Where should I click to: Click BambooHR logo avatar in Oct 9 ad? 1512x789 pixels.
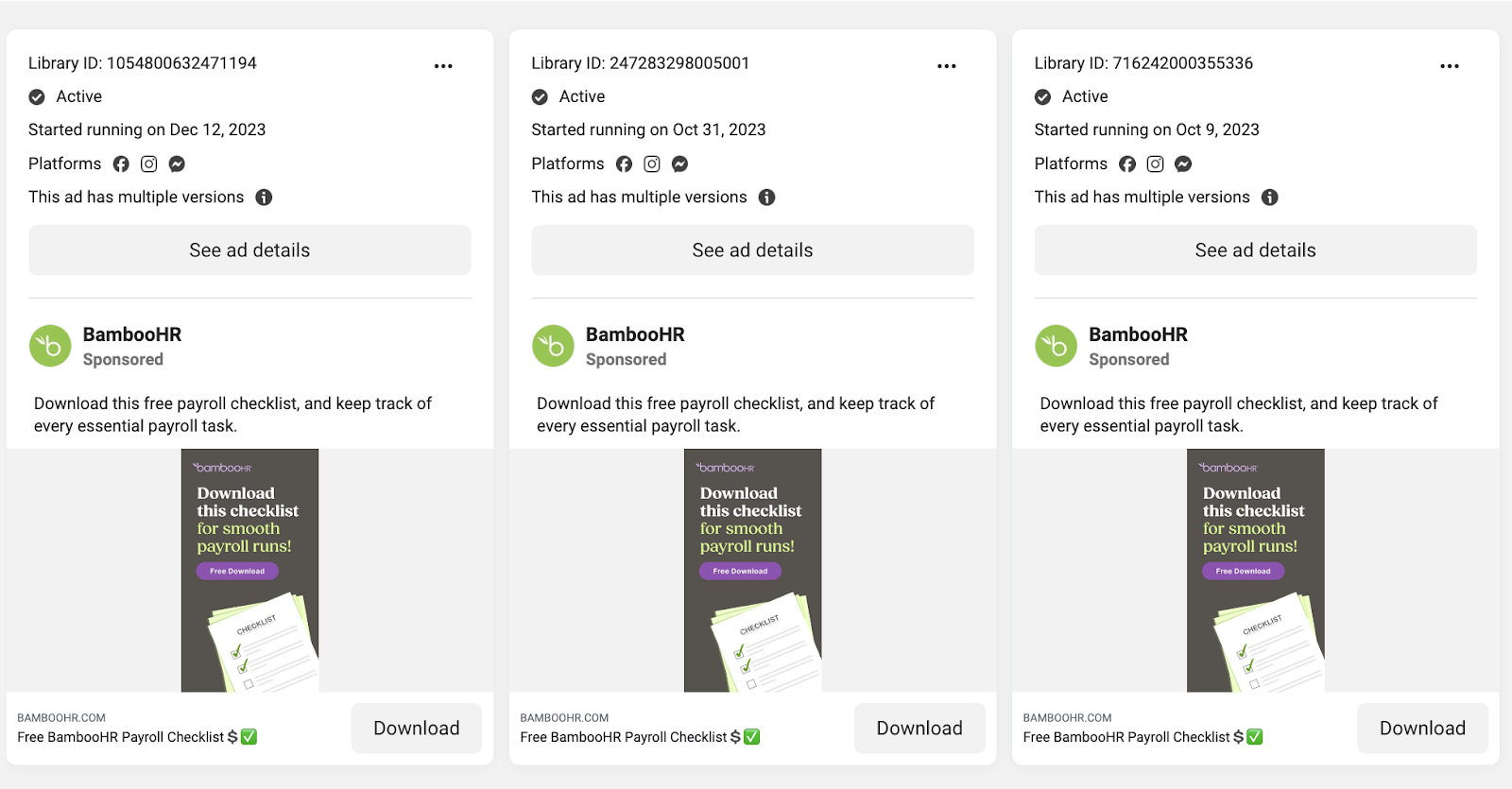(1056, 346)
